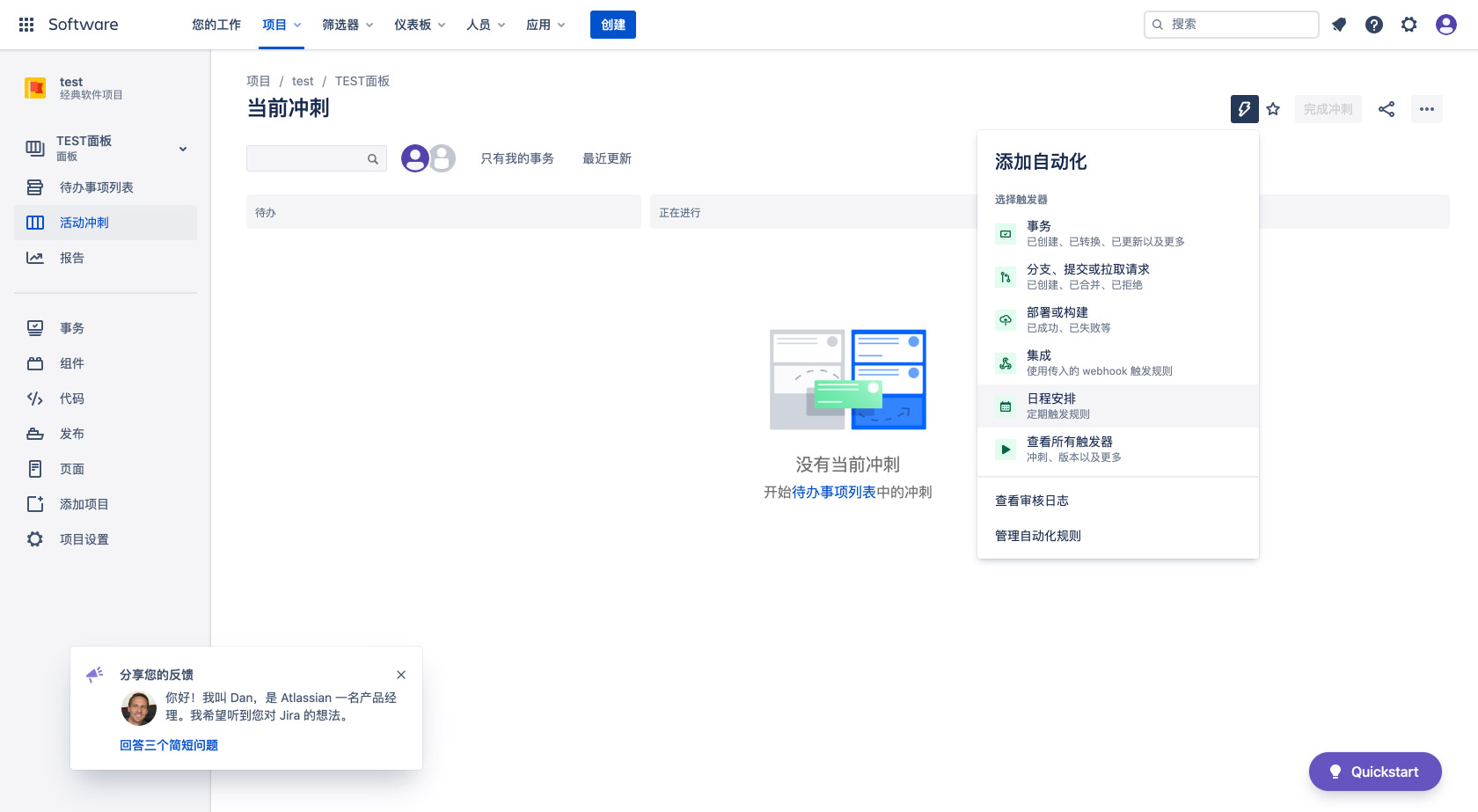The height and width of the screenshot is (812, 1478).
Task: Open the more actions ellipsis menu
Action: (1426, 109)
